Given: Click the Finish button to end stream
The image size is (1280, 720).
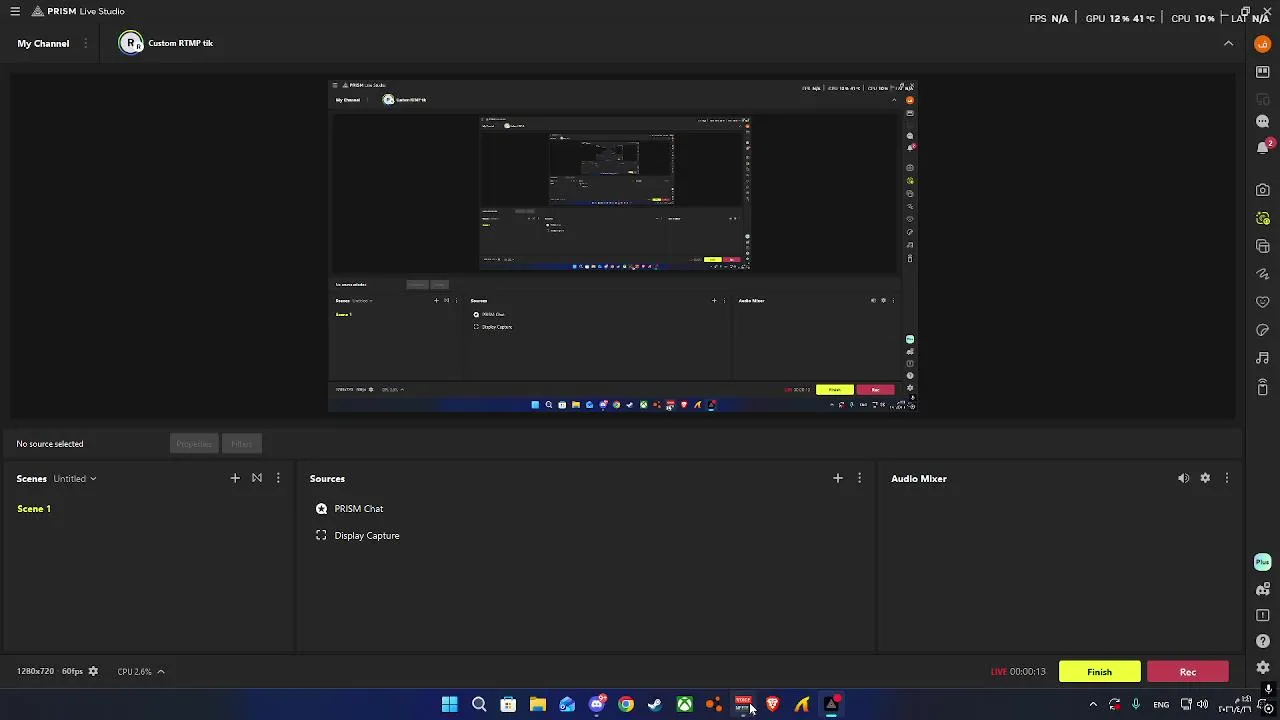Looking at the screenshot, I should (x=1099, y=672).
